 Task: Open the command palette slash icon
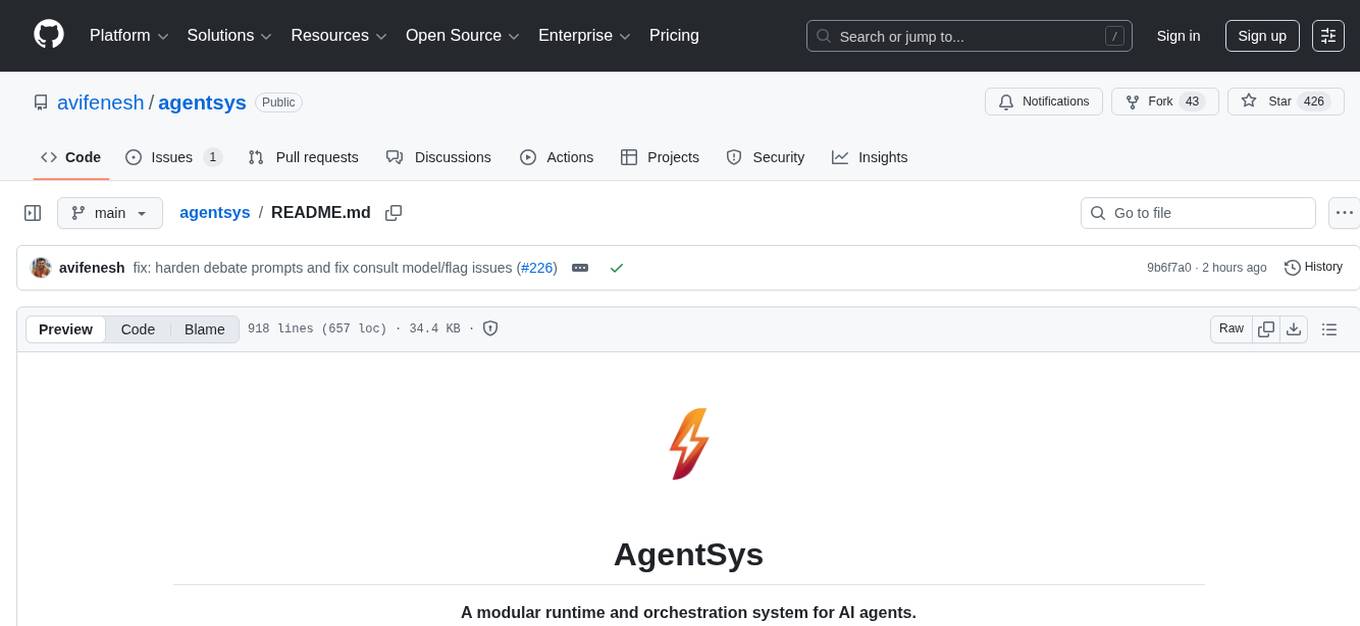(1114, 35)
